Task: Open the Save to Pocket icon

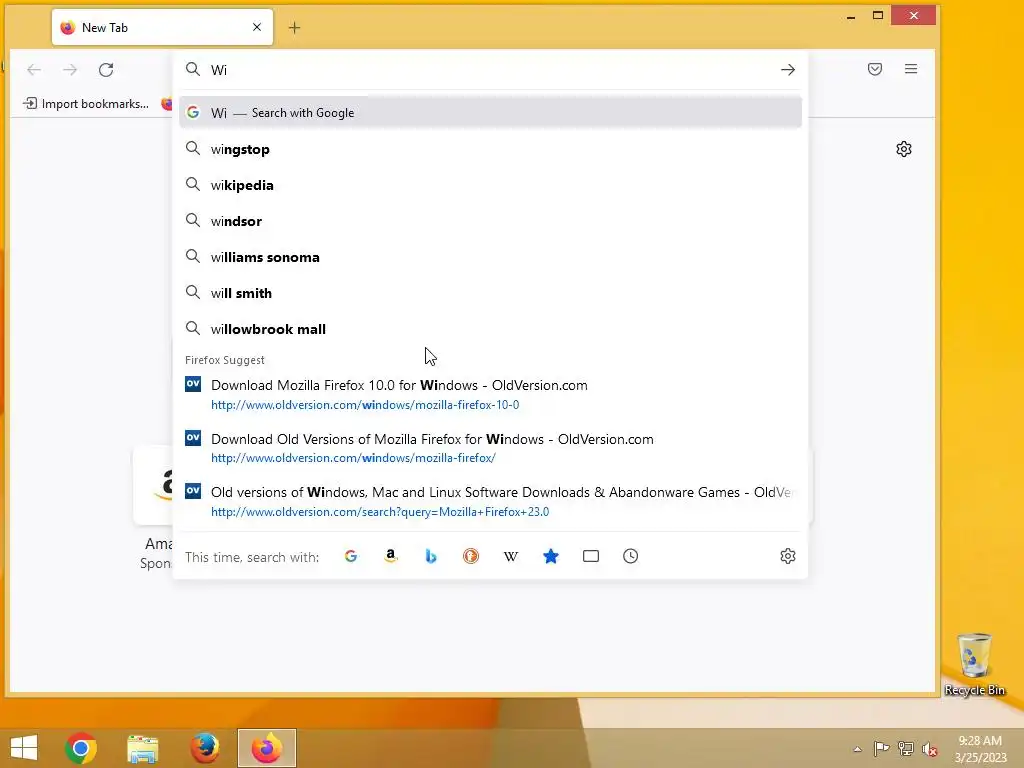Action: pos(875,69)
